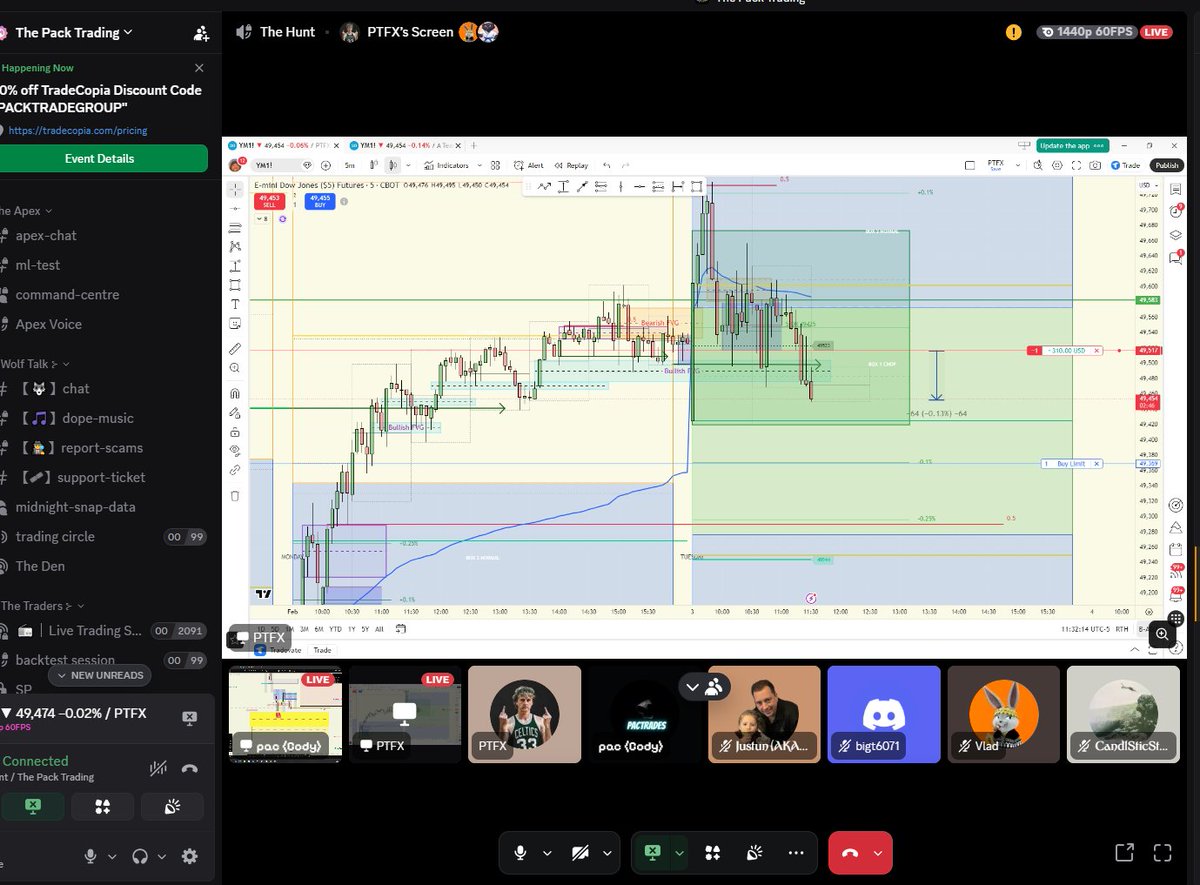The height and width of the screenshot is (885, 1200).
Task: Open the Discord user settings gear
Action: pos(190,856)
